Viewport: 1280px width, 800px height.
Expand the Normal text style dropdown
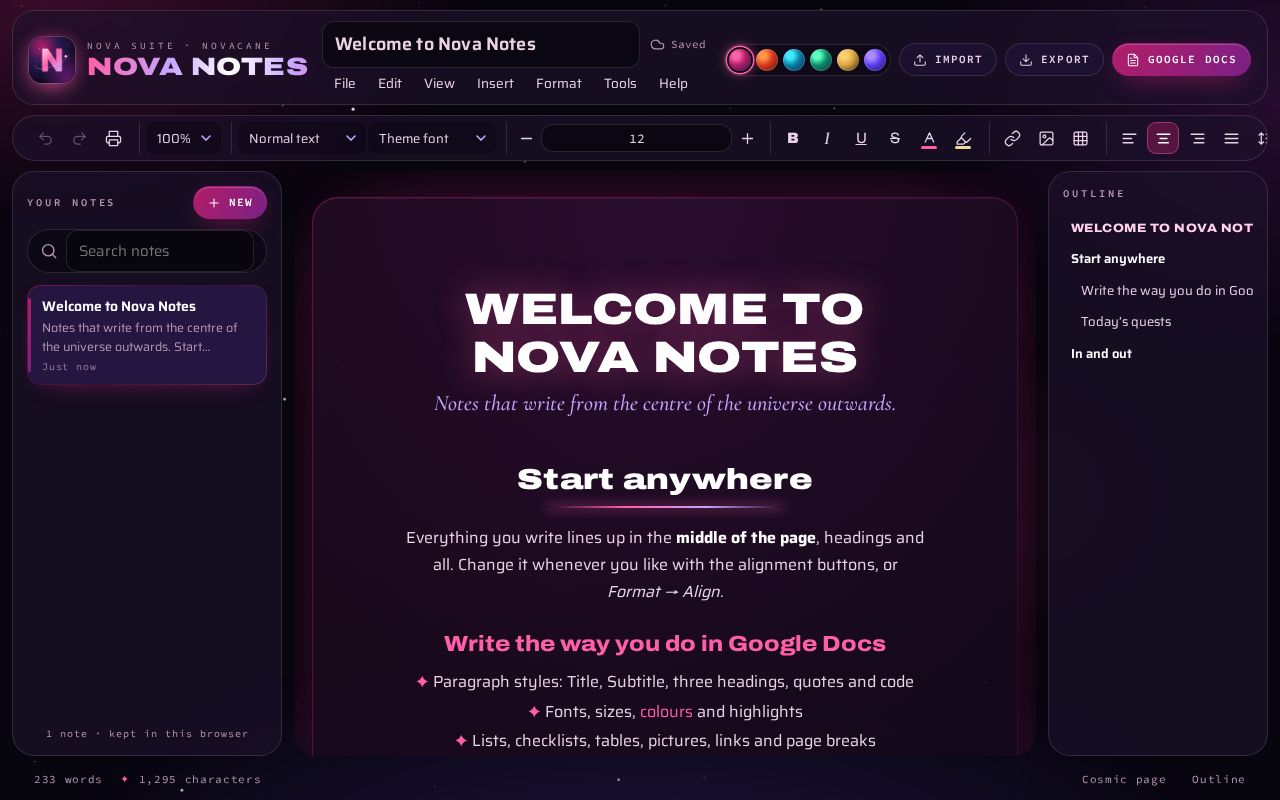coord(302,138)
